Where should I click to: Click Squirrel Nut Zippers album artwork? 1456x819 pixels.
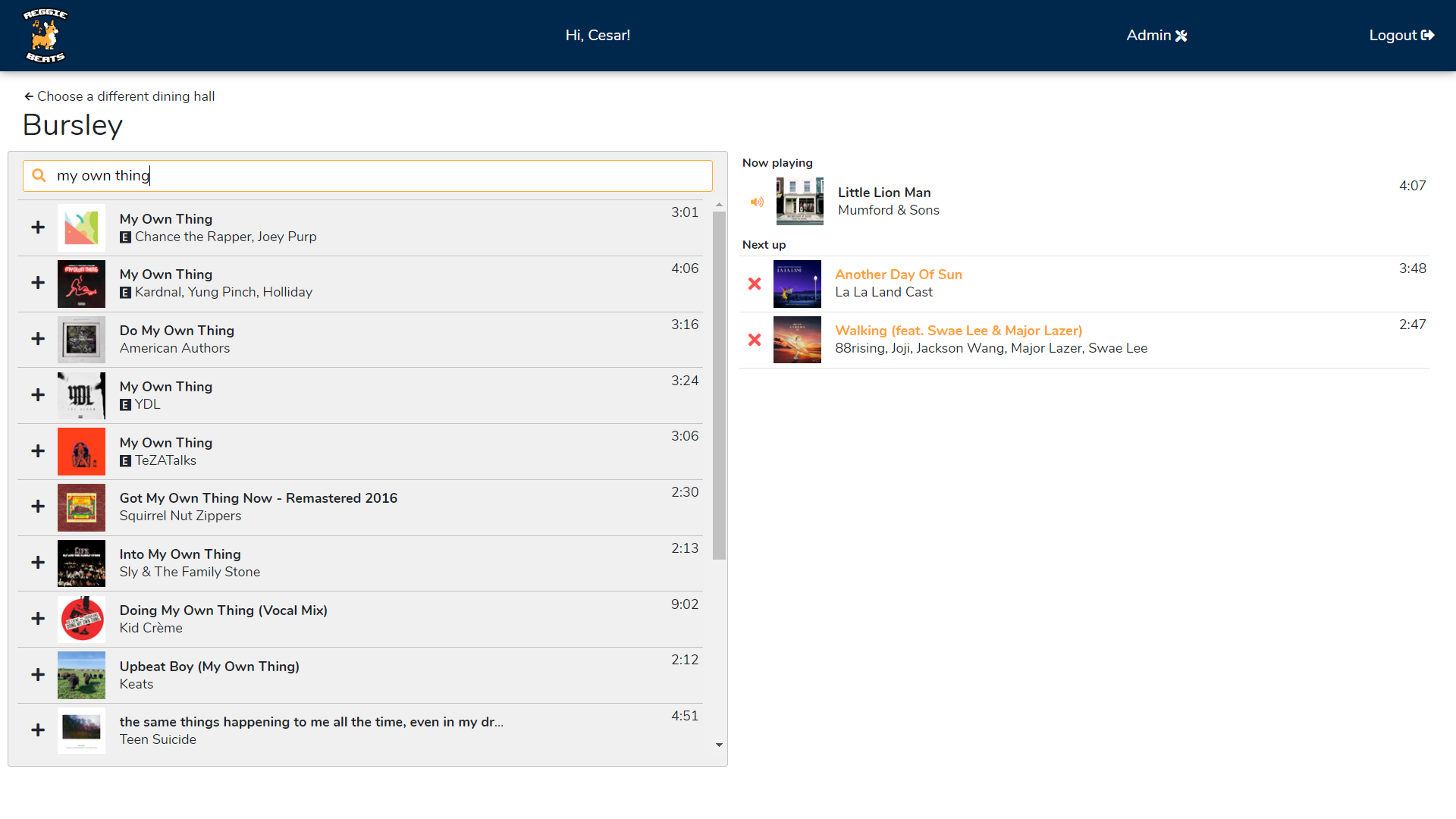[x=81, y=507]
